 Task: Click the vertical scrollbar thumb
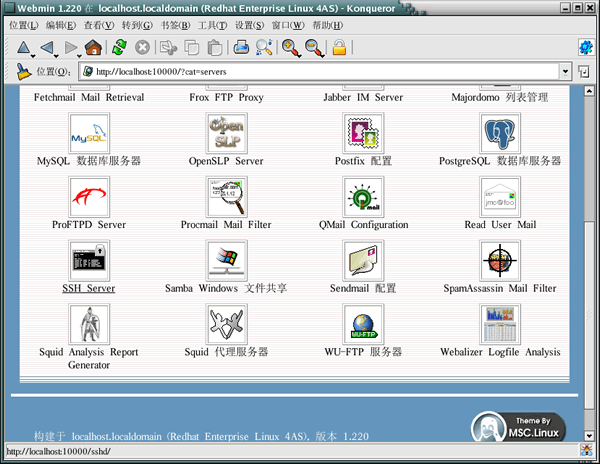[589, 314]
